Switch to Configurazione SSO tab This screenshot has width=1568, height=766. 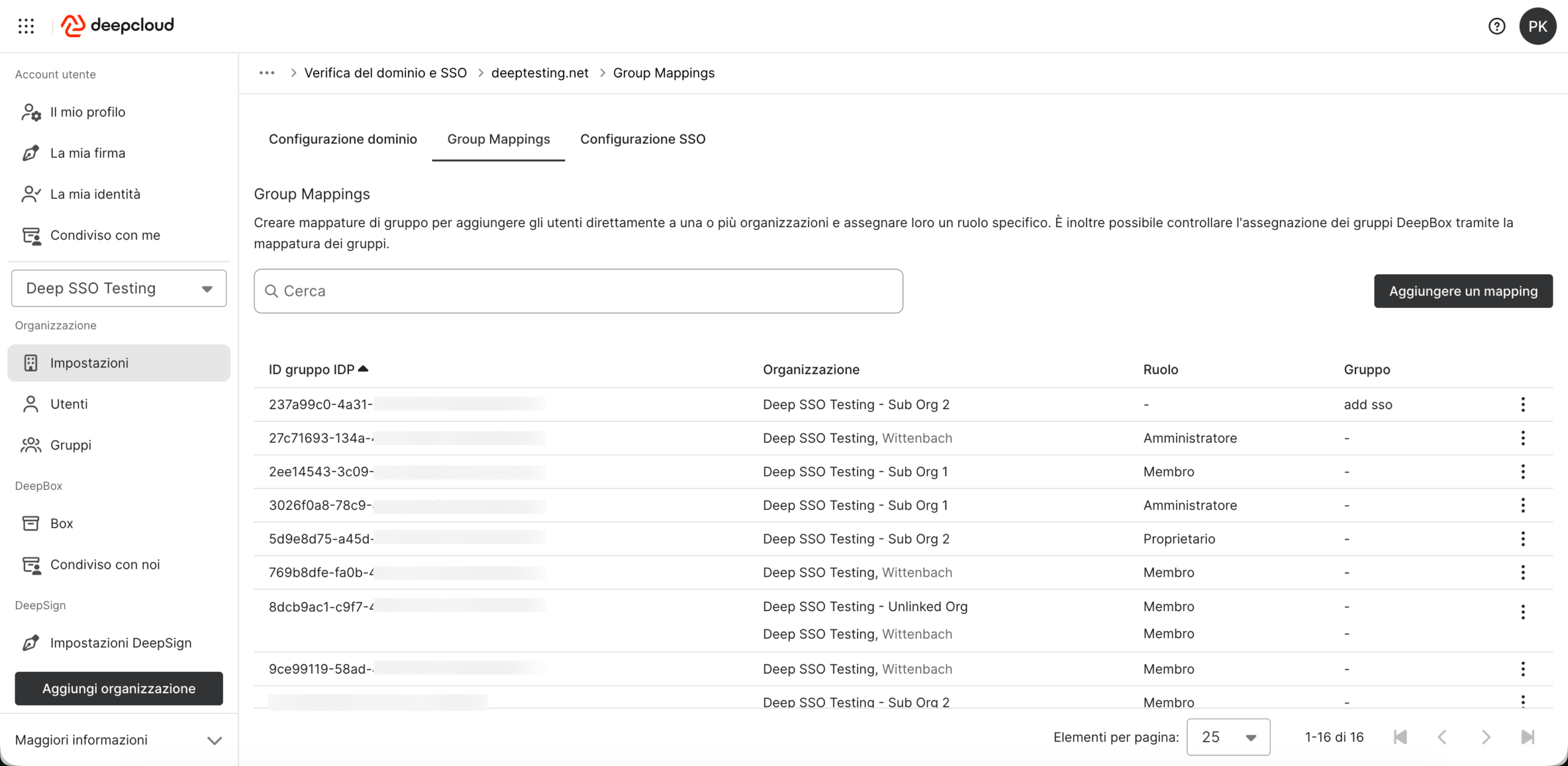(643, 139)
